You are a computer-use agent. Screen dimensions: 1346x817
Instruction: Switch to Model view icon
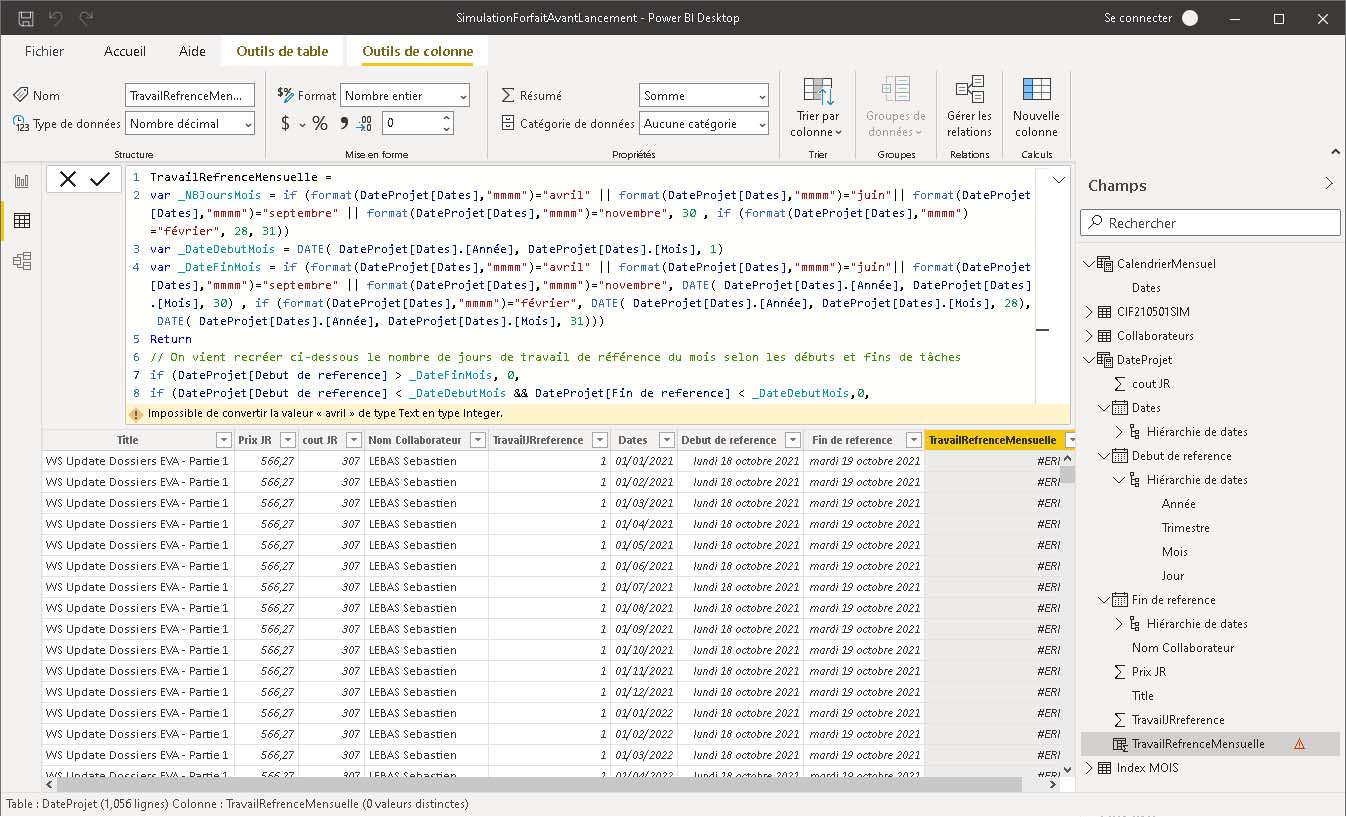[21, 261]
